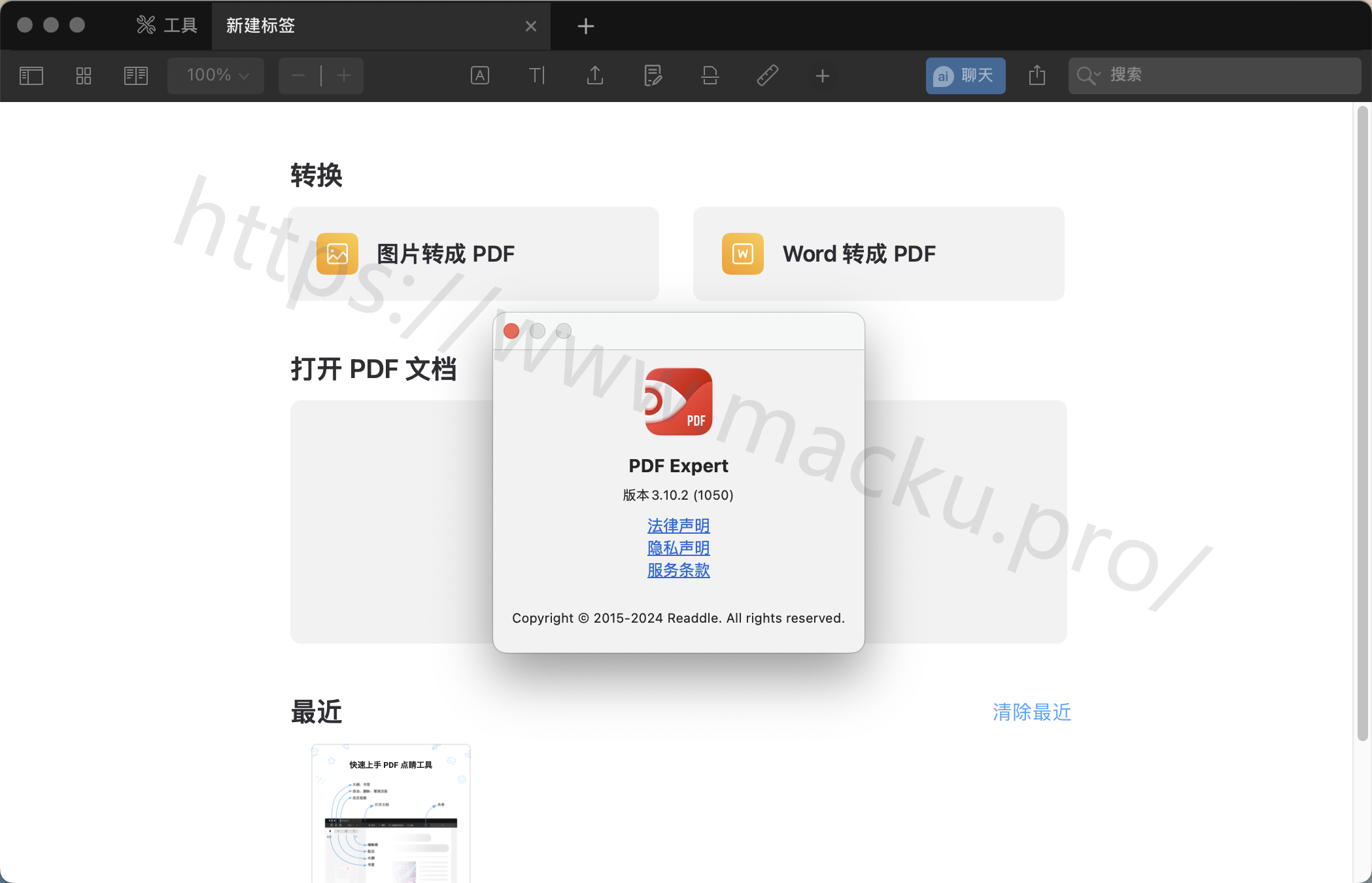The height and width of the screenshot is (883, 1372).
Task: Click the 搜索 search field
Action: tap(1214, 75)
